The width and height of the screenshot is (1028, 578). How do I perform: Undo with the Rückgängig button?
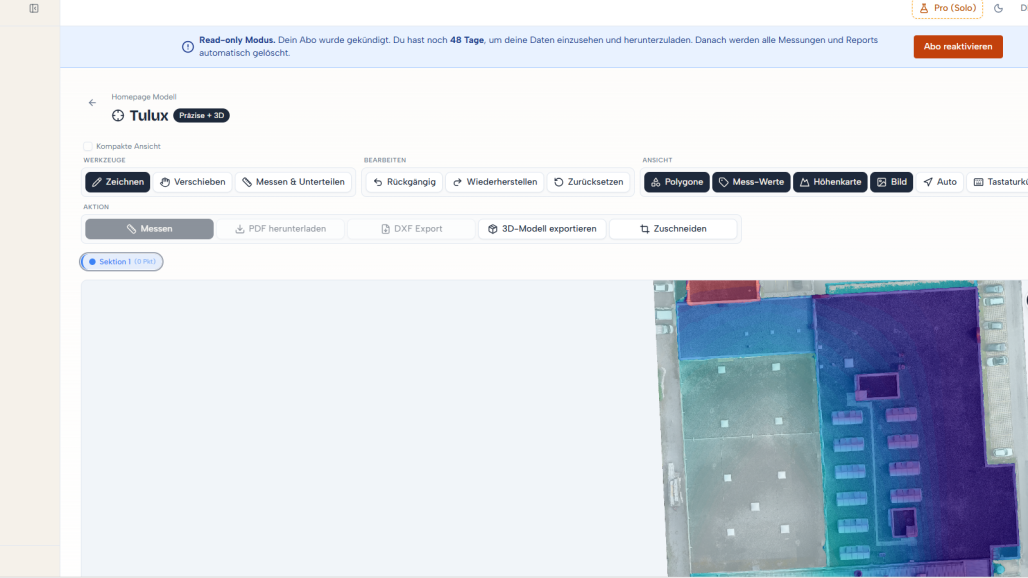tap(404, 182)
